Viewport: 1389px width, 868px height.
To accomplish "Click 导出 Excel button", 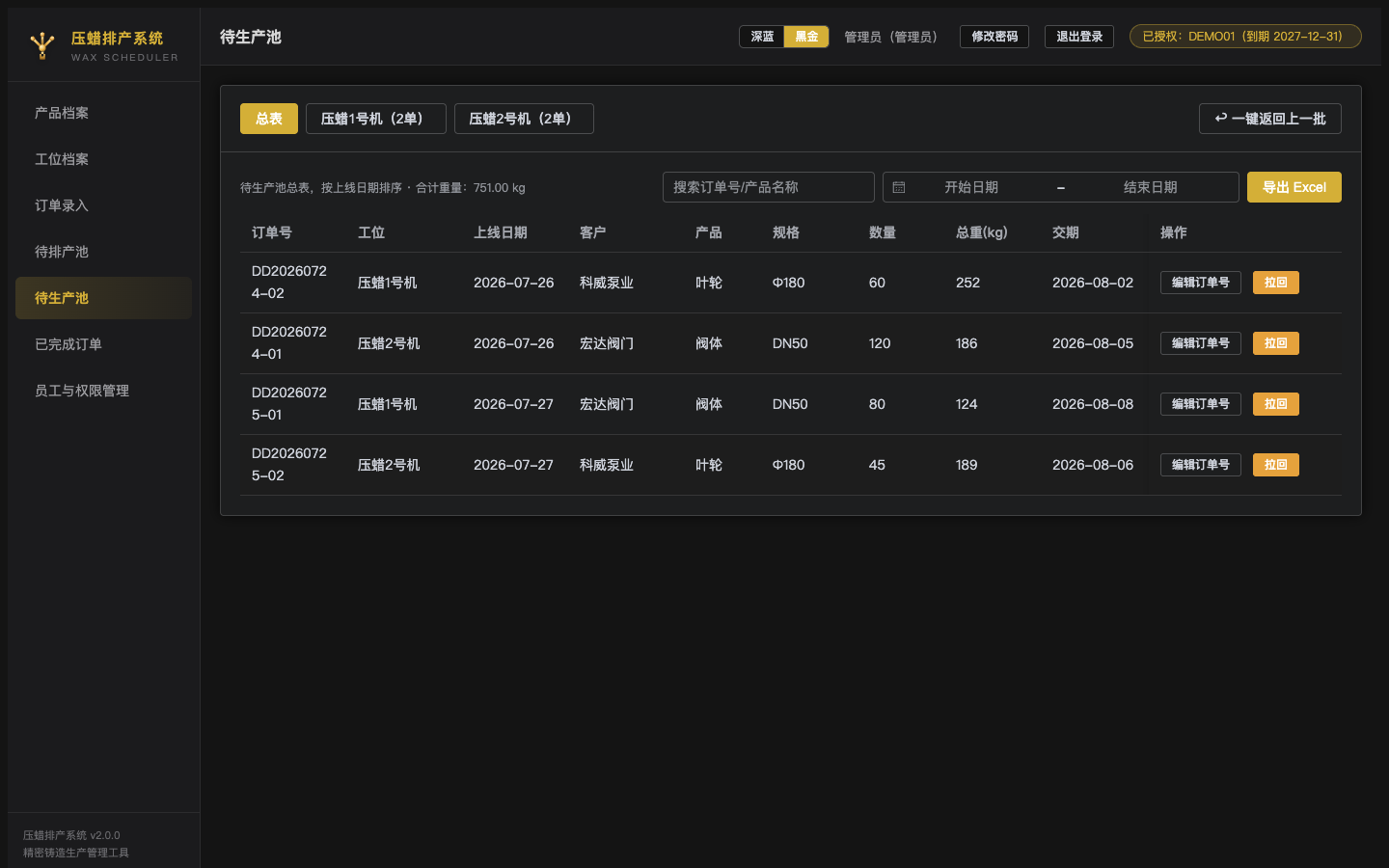I will [x=1294, y=187].
